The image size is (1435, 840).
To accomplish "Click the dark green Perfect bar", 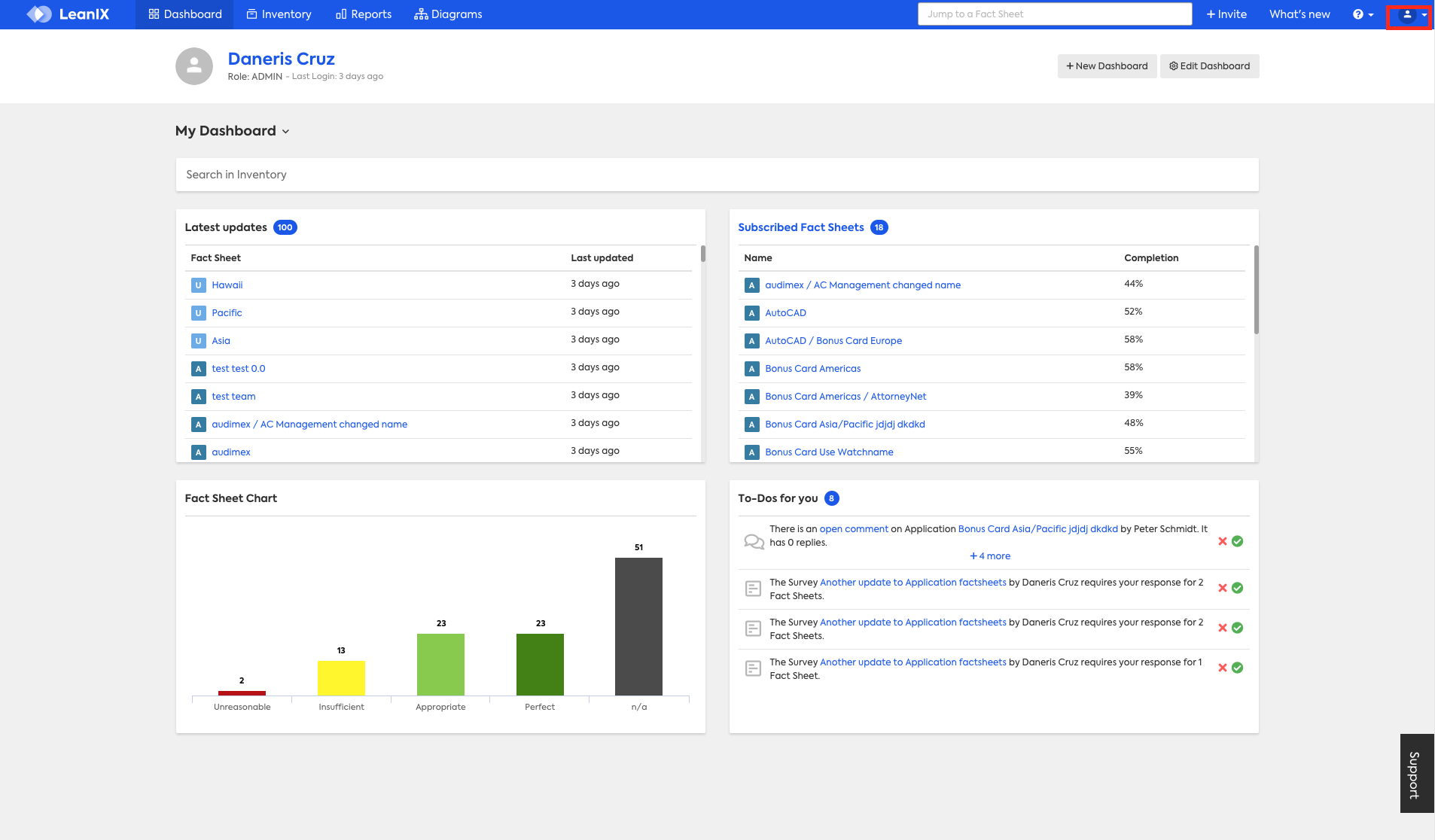I will [x=540, y=665].
